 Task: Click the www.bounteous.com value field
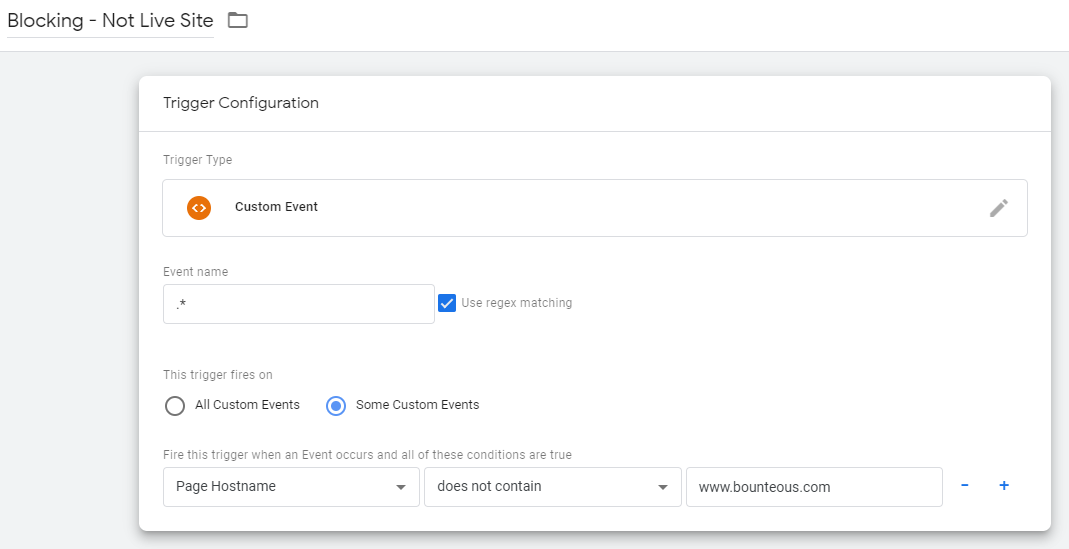(814, 487)
